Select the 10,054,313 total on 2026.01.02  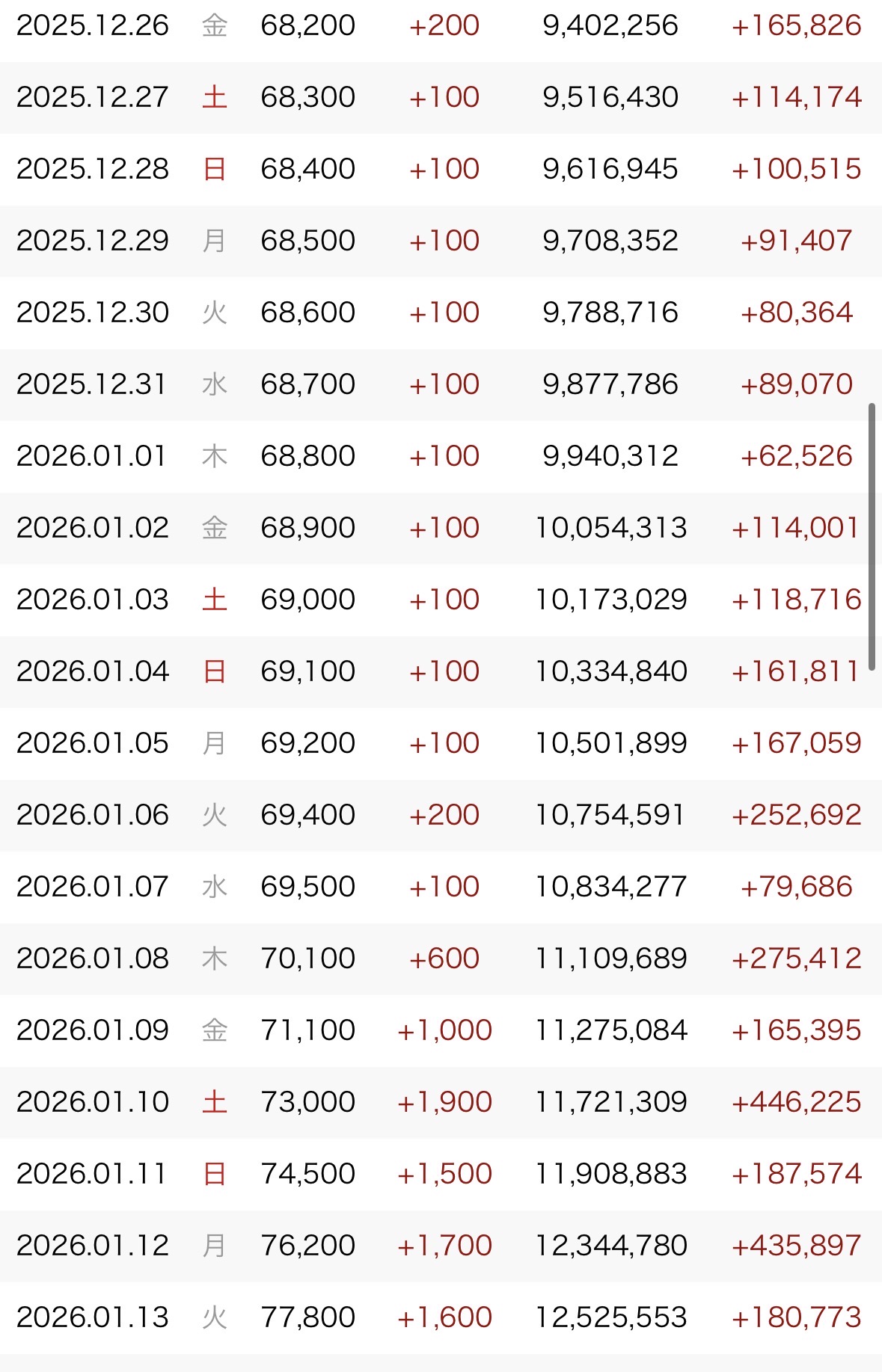[x=610, y=528]
